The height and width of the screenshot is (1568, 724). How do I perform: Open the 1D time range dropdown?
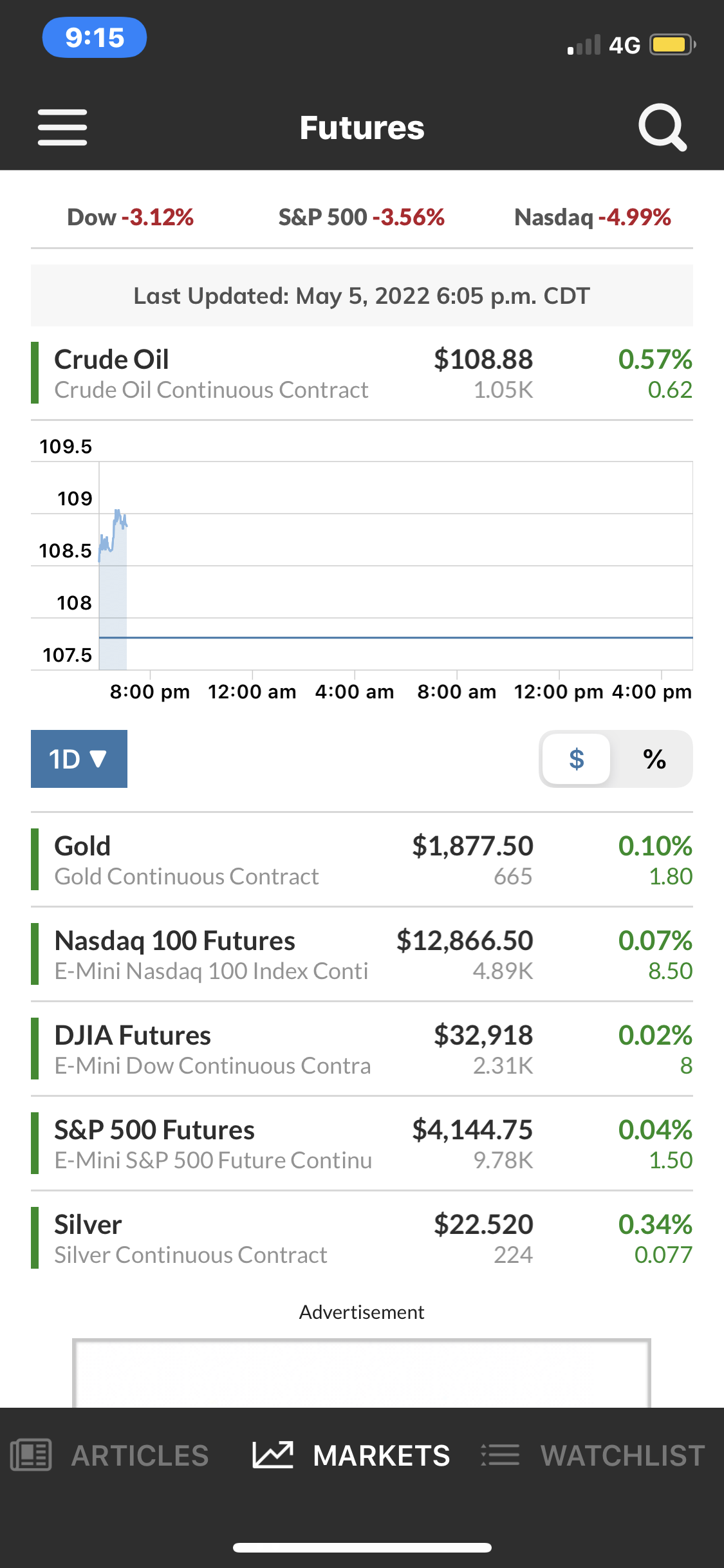click(79, 759)
